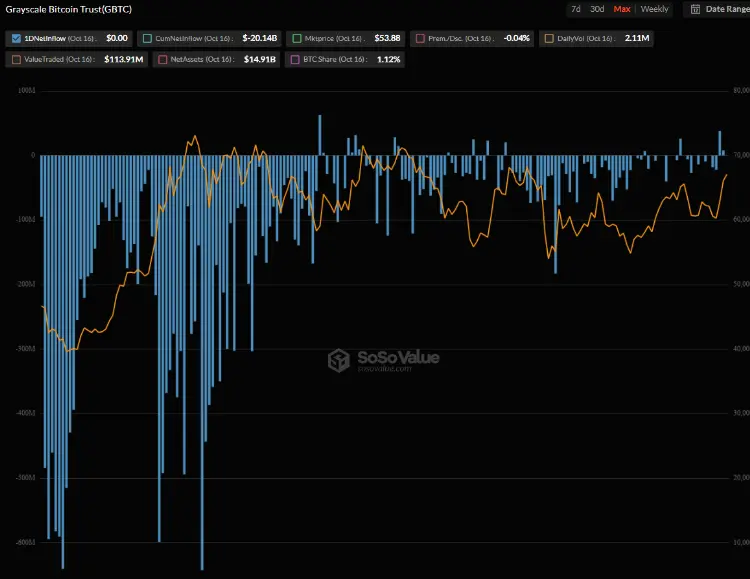750x579 pixels.
Task: Uncheck the 1DNetInflow series checkbox
Action: (15, 38)
